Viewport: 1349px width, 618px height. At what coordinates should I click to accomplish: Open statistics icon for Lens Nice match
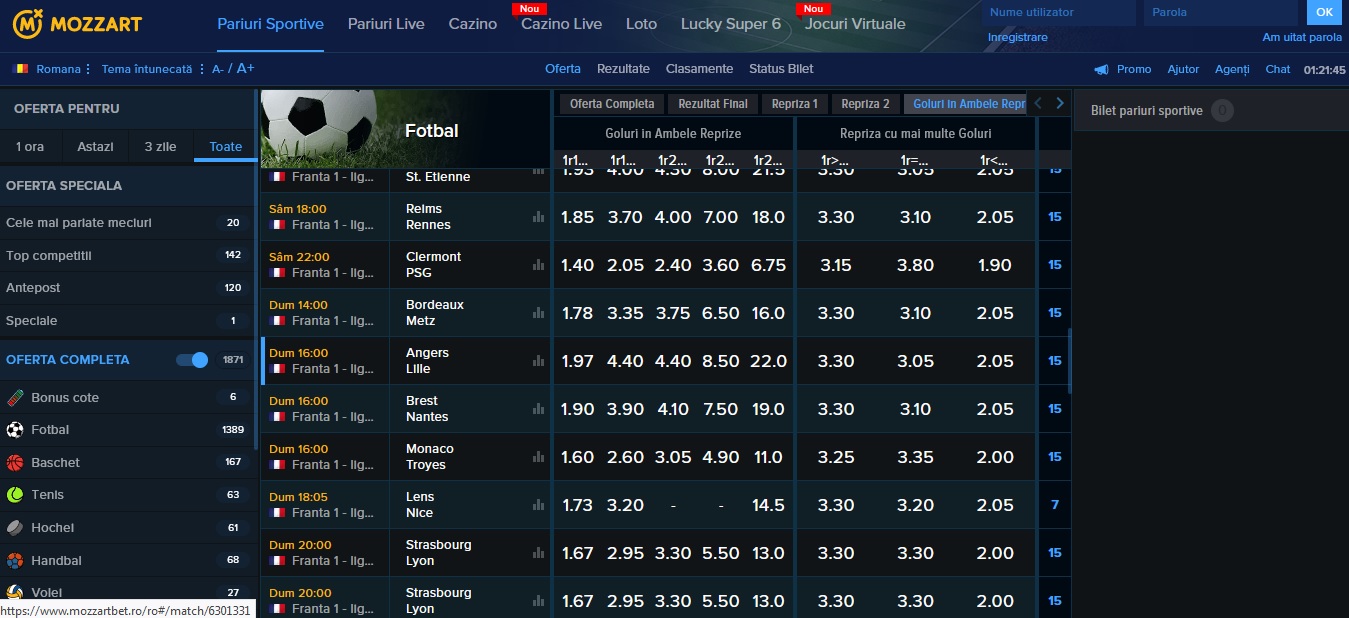click(539, 505)
